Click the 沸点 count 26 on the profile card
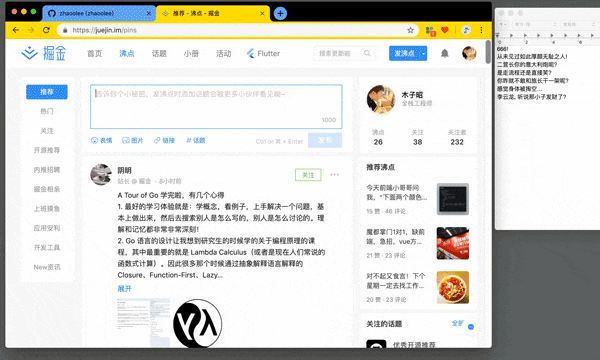 click(x=378, y=142)
